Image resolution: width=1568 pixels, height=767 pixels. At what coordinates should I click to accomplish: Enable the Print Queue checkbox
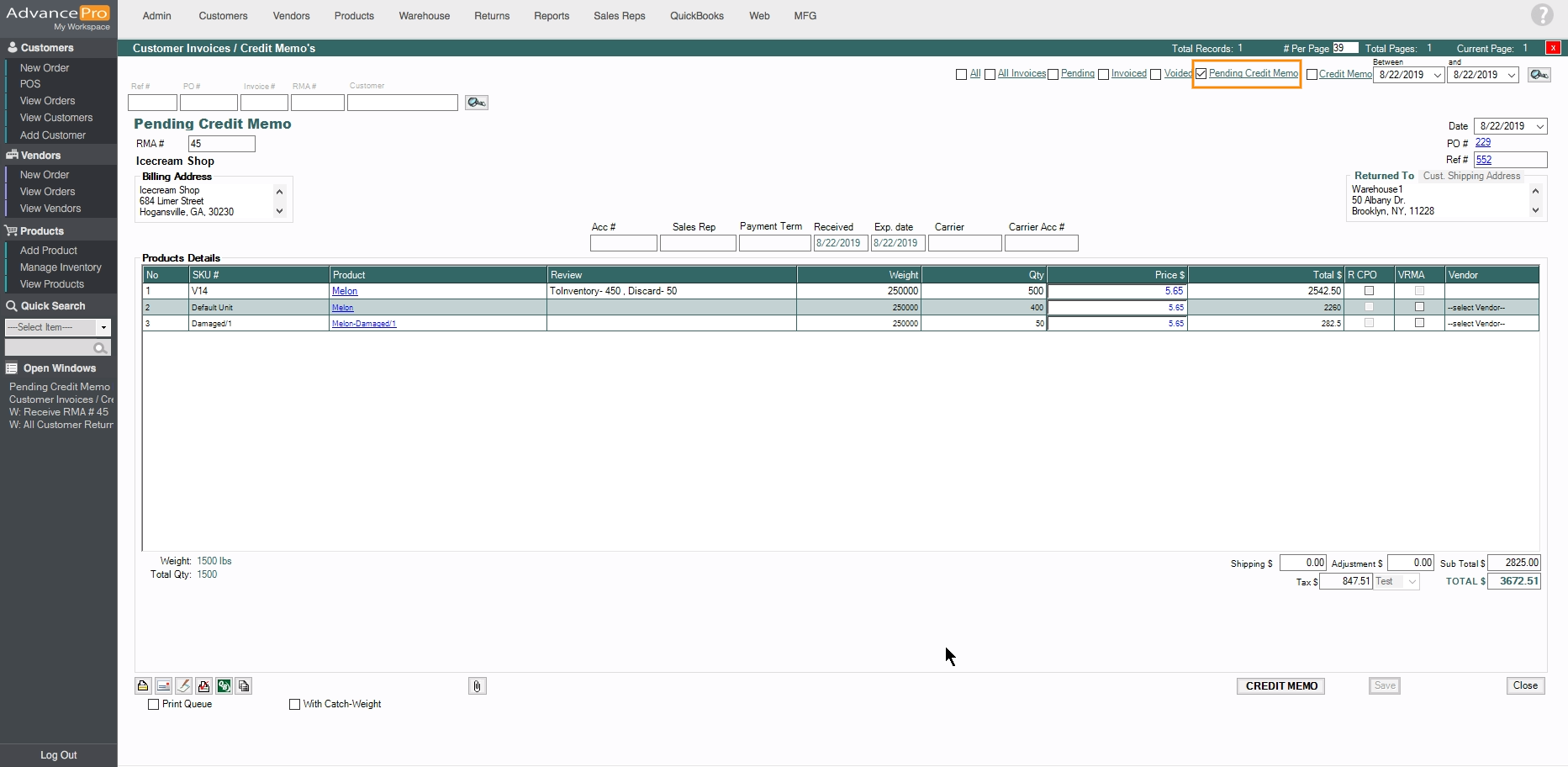point(153,705)
